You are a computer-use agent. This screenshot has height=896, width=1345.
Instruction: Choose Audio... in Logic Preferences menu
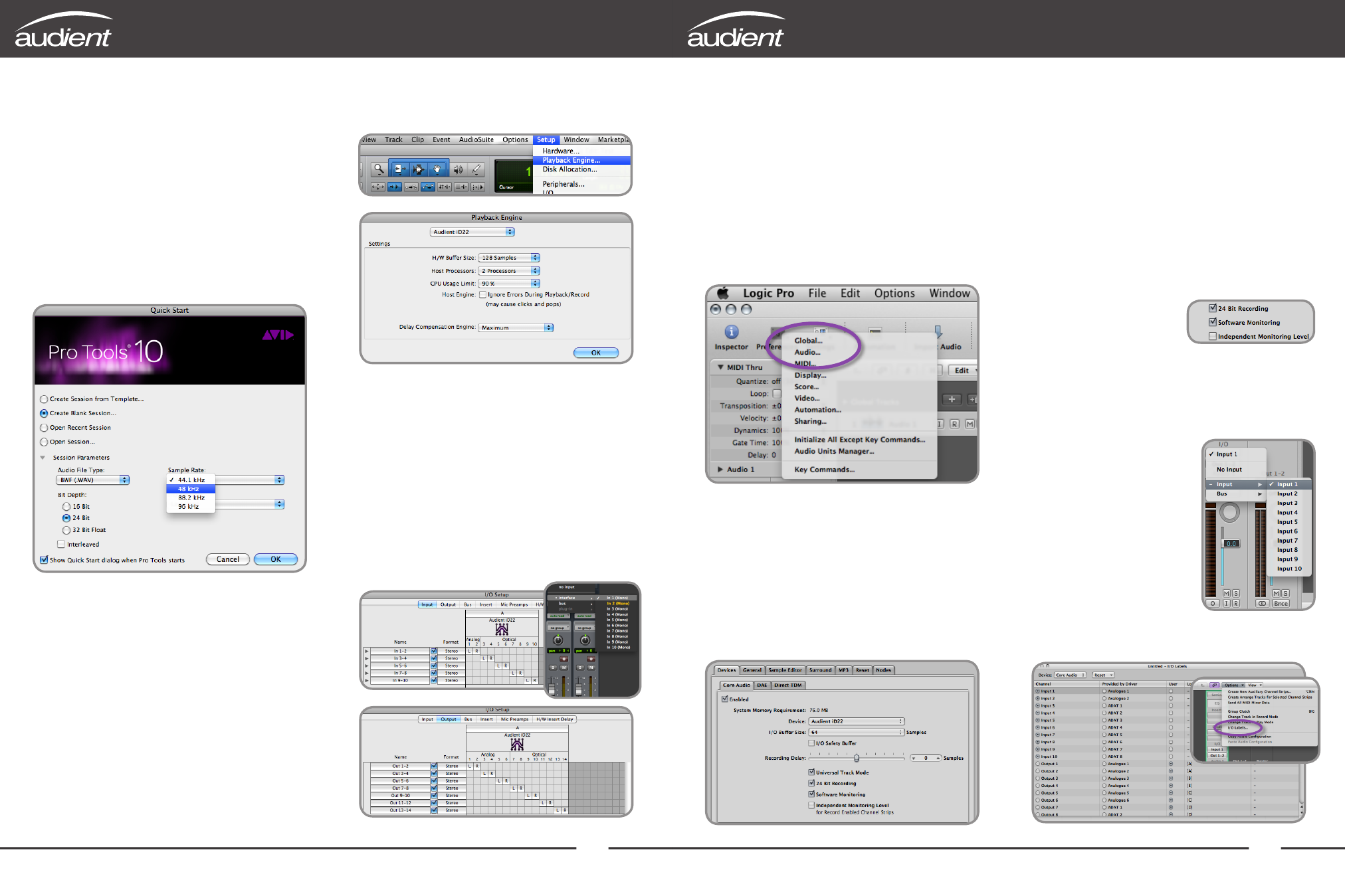pyautogui.click(x=807, y=352)
